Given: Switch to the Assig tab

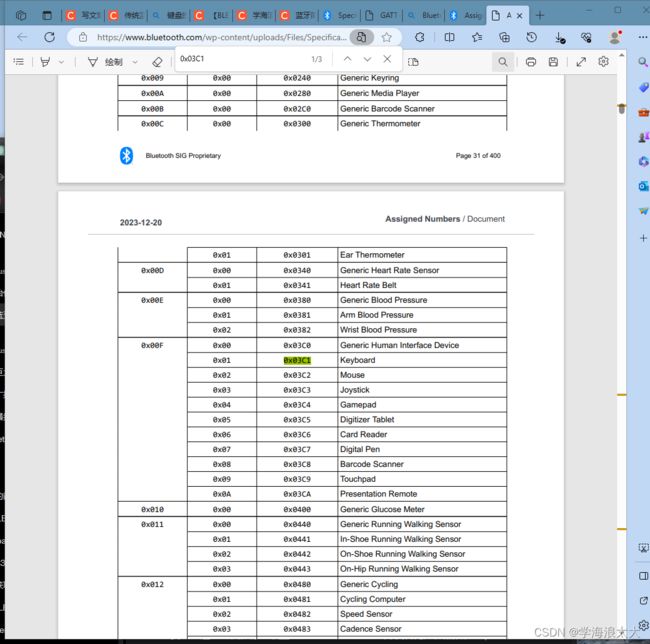Looking at the screenshot, I should (466, 16).
